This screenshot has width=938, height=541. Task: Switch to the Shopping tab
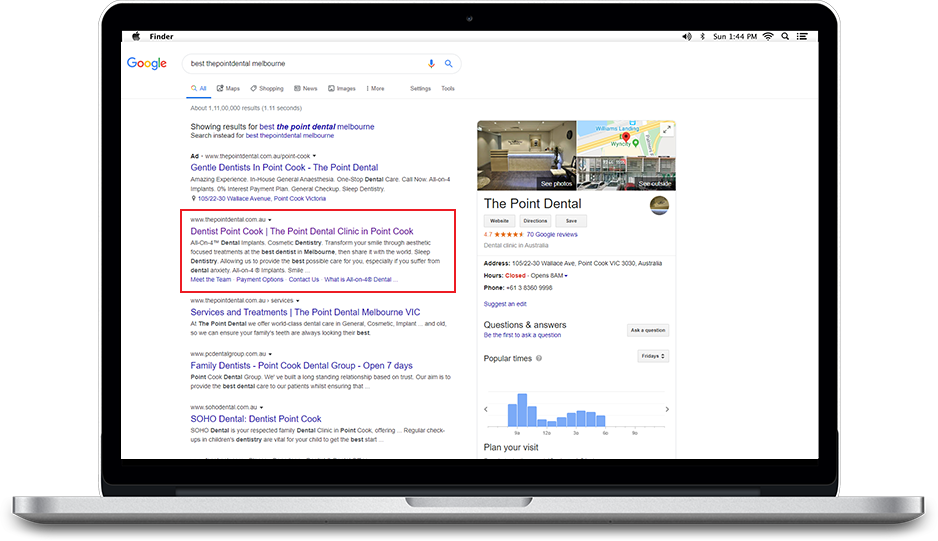point(267,89)
